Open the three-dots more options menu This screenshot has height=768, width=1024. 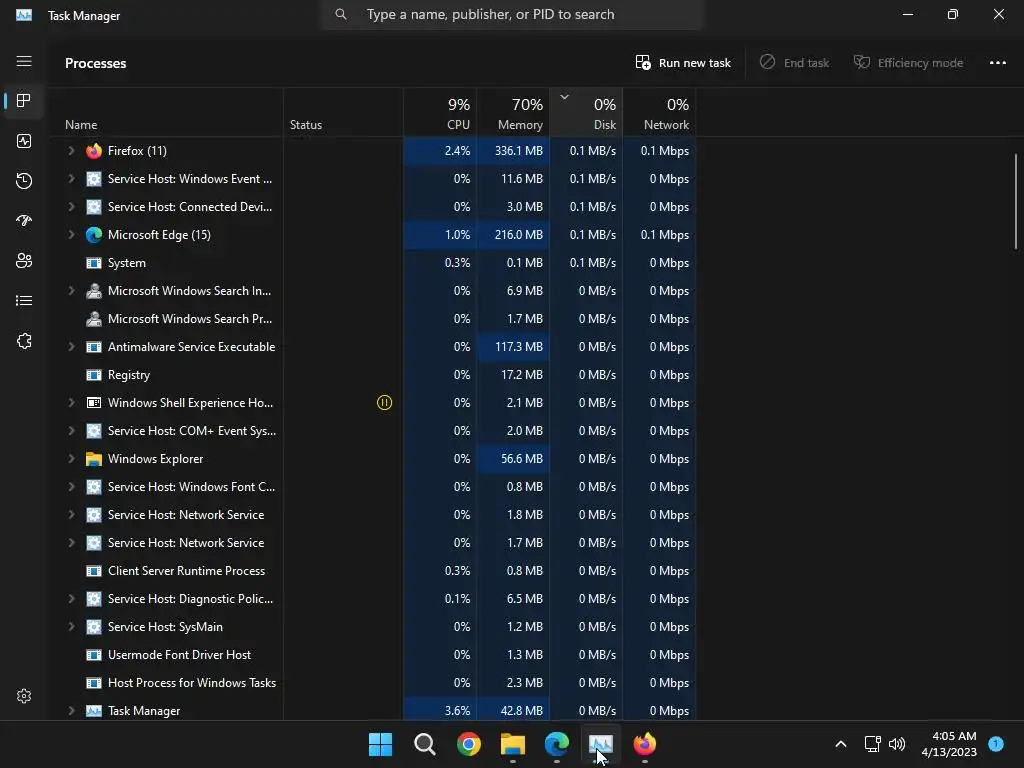[998, 63]
